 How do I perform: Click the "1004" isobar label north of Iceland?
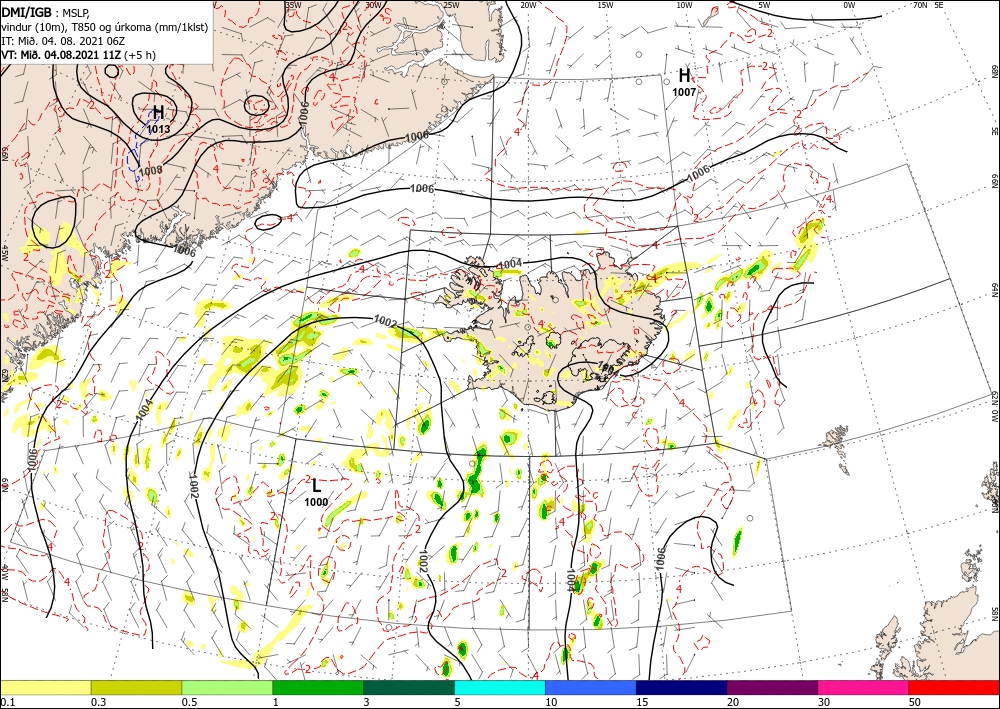(x=510, y=264)
